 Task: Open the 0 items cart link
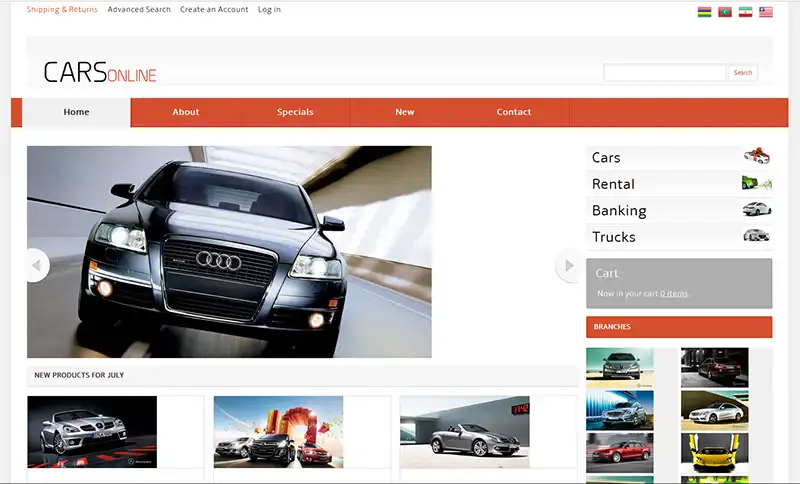tap(674, 294)
